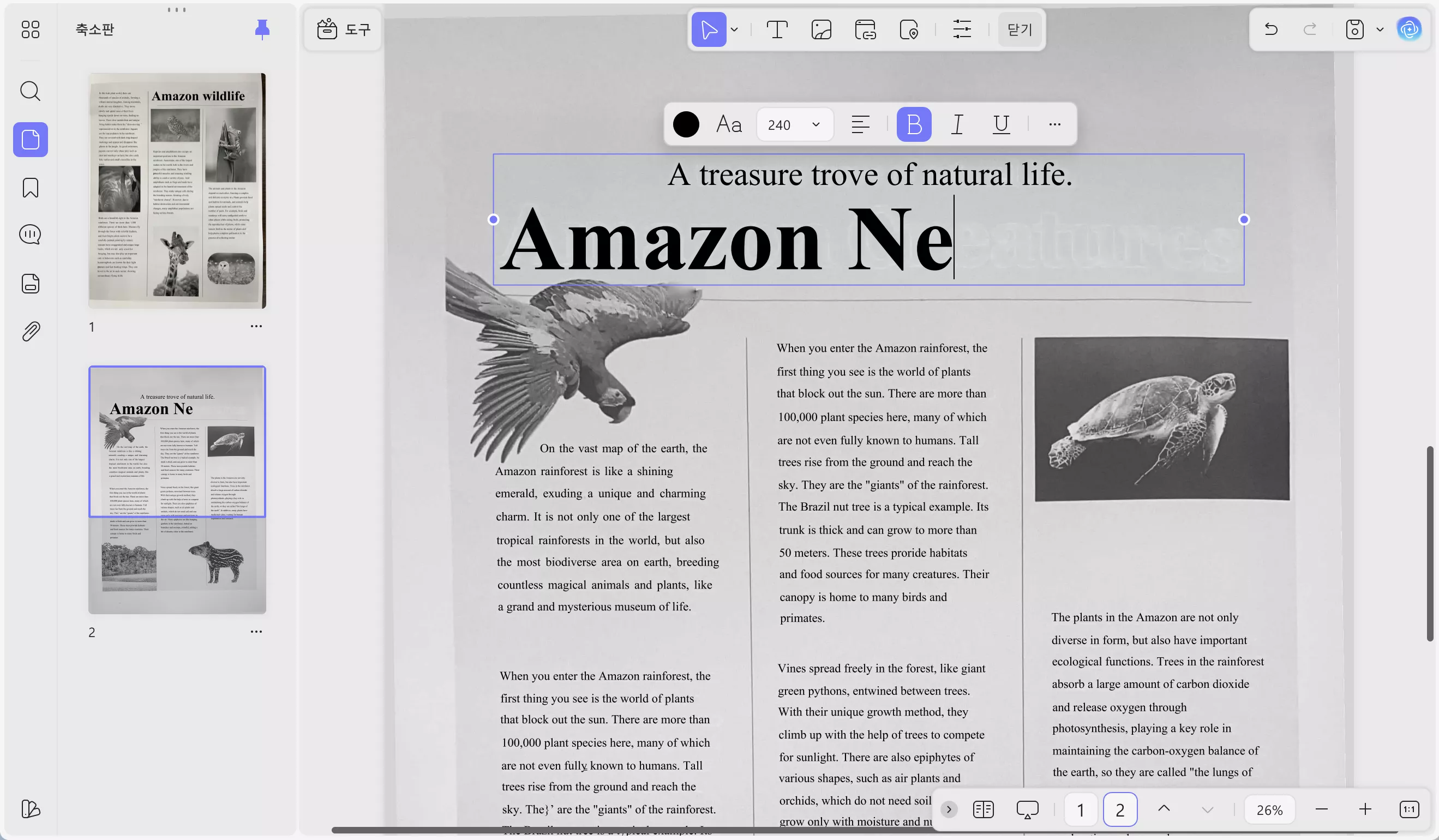The image size is (1439, 840).
Task: Expand the selection tool dropdown arrow
Action: click(734, 29)
